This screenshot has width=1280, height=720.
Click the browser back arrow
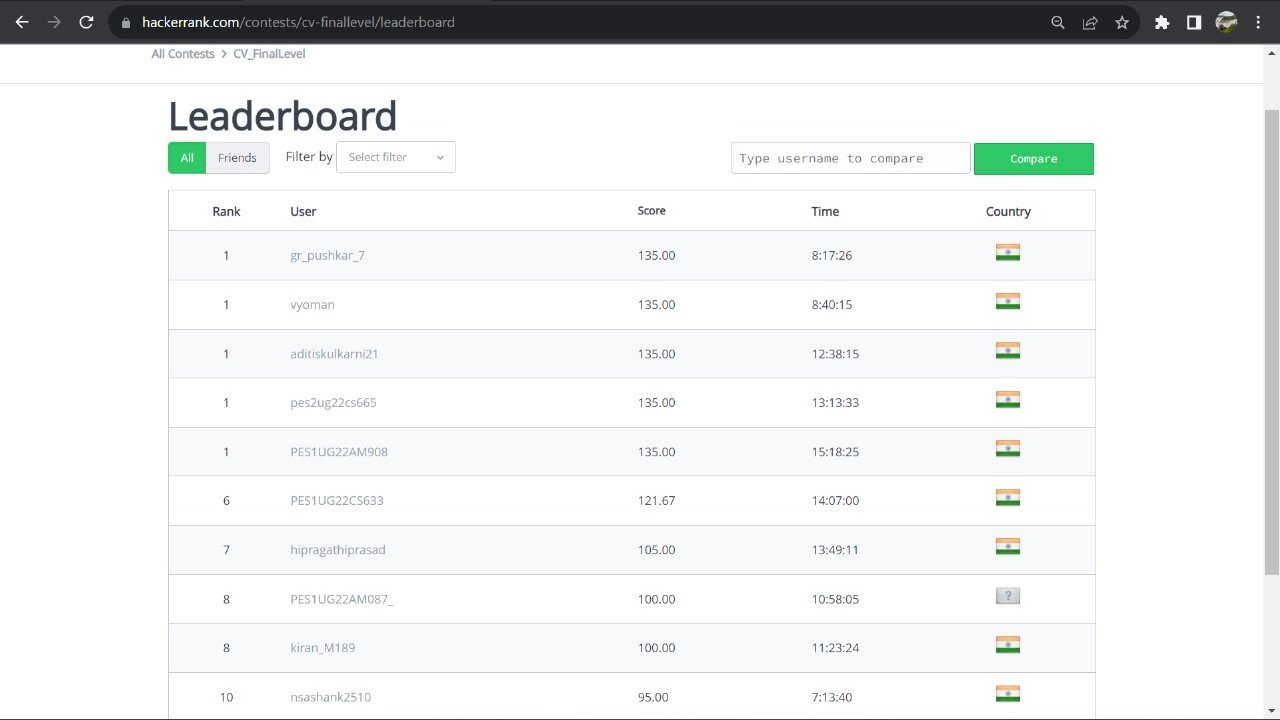click(x=22, y=22)
